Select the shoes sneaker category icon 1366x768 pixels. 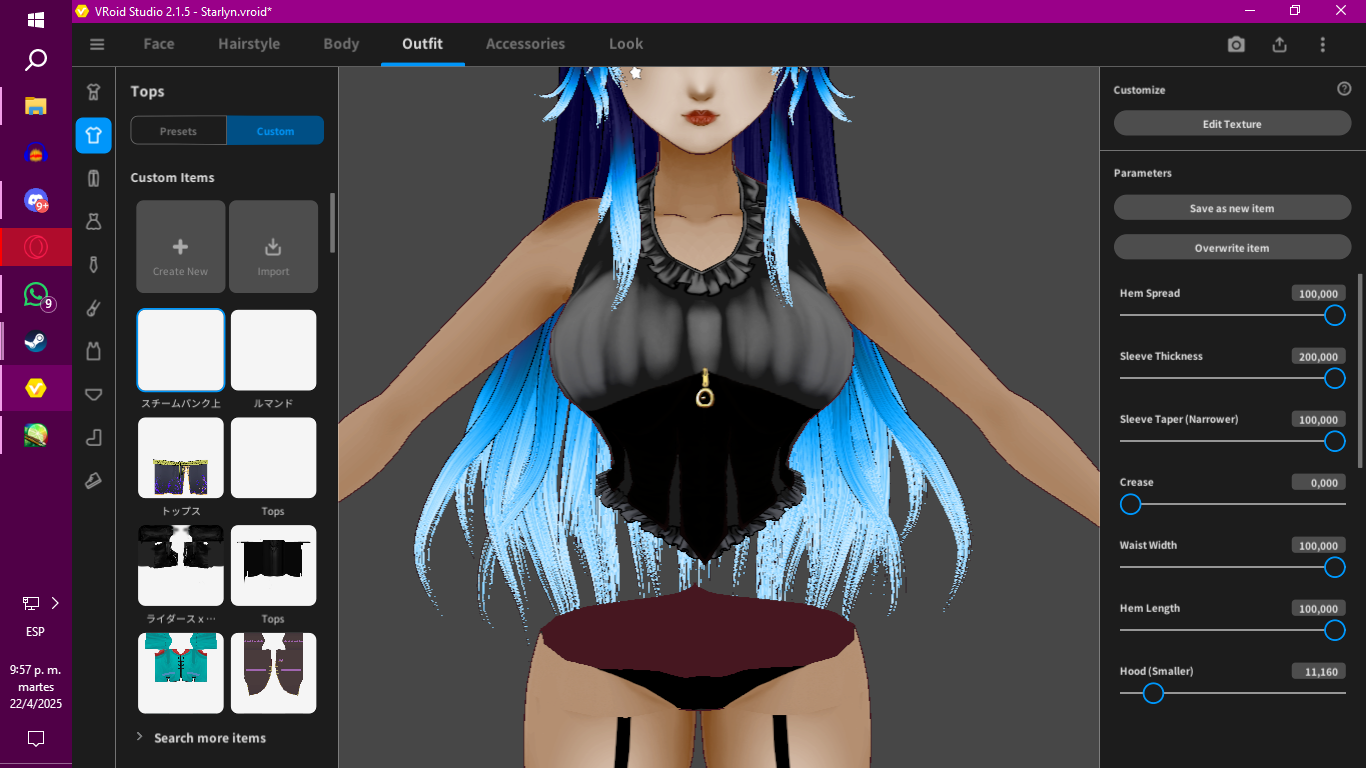click(94, 480)
